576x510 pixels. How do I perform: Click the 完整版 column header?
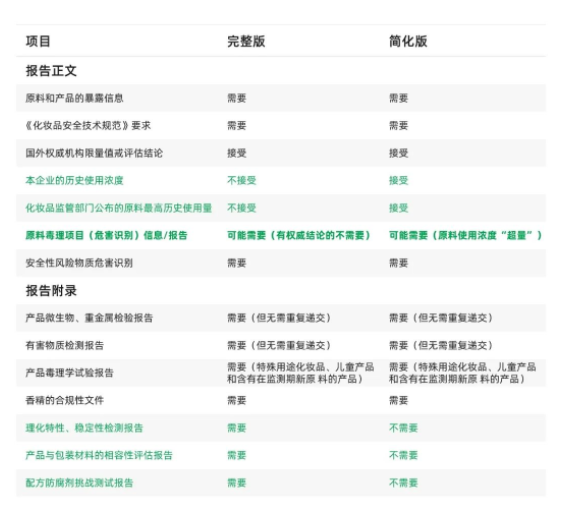246,41
